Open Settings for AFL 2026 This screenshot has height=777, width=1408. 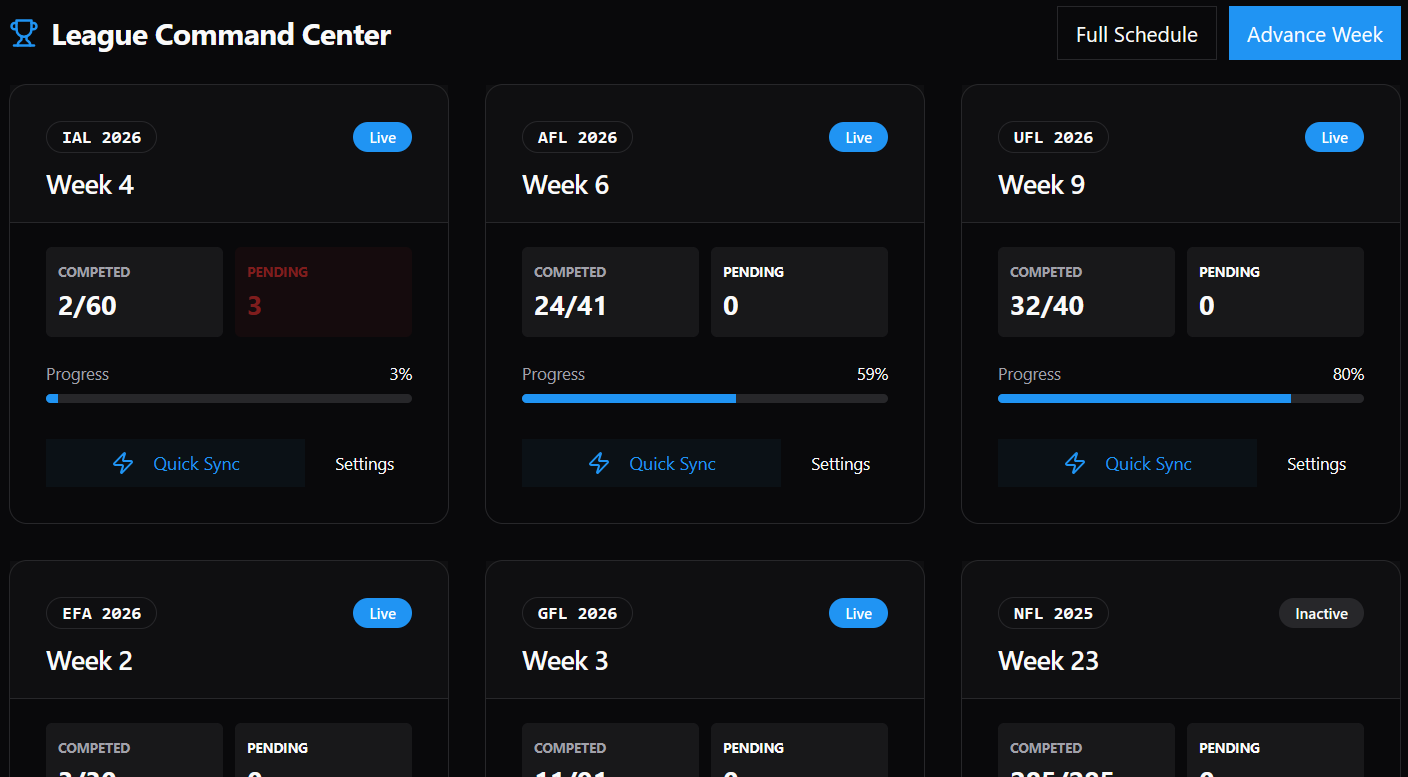tap(841, 463)
